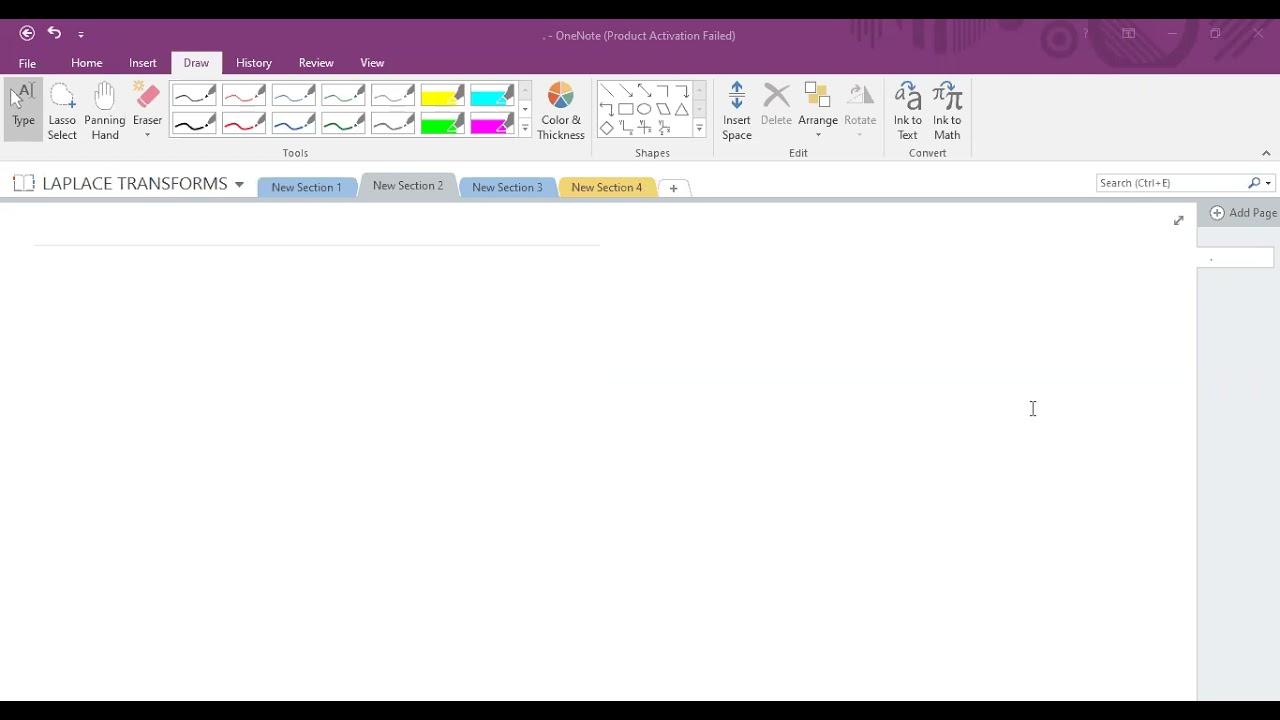Click the Search (Ctrl+E) box
The width and height of the screenshot is (1280, 720).
click(x=1171, y=183)
